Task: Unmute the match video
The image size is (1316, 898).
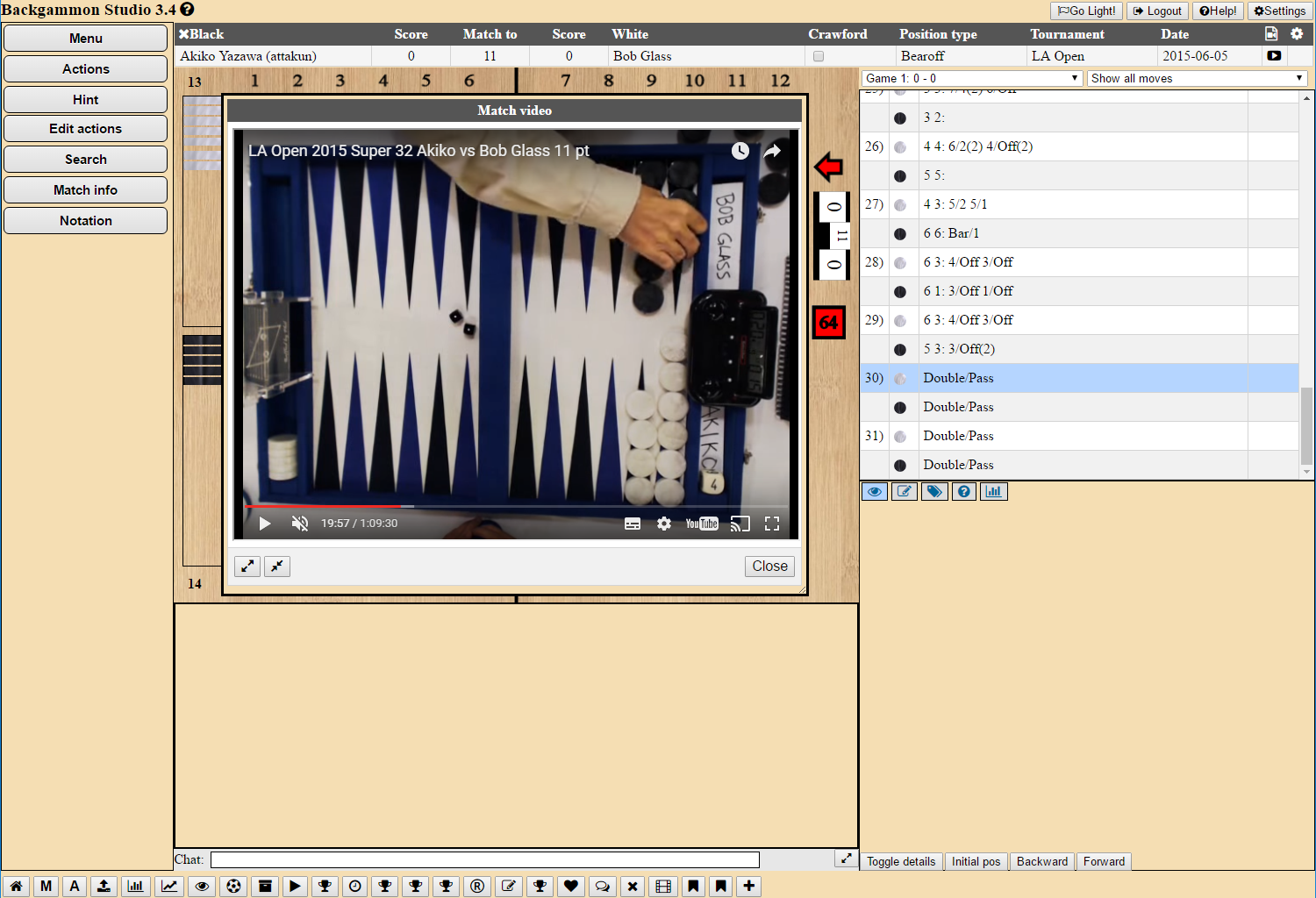Action: [x=300, y=524]
